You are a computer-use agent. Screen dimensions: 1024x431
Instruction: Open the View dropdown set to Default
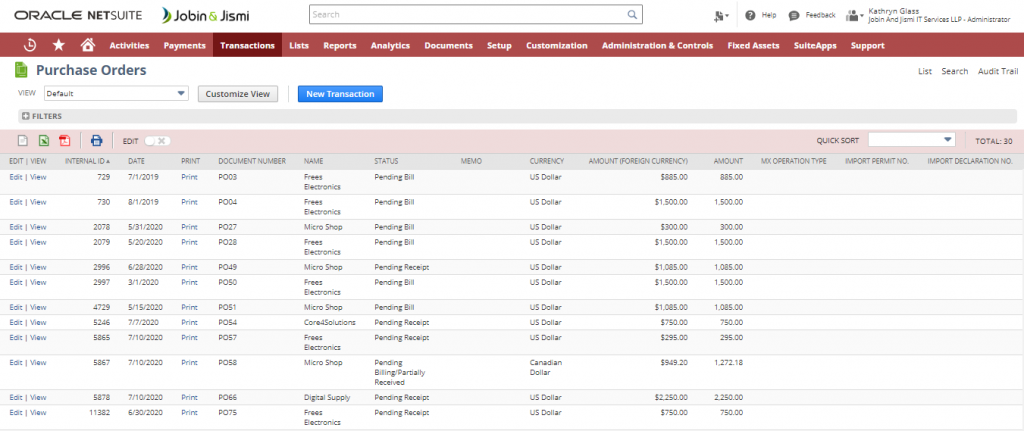click(115, 93)
